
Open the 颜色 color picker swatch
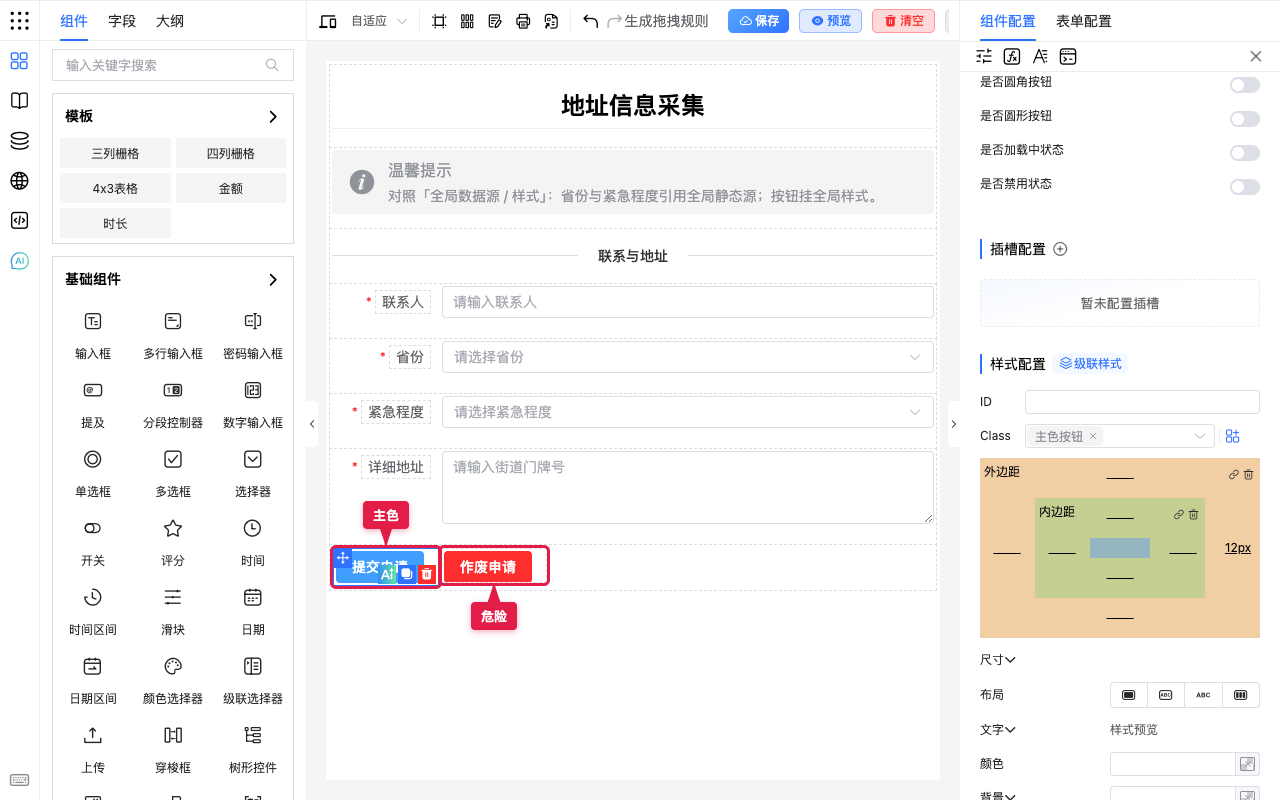1247,764
